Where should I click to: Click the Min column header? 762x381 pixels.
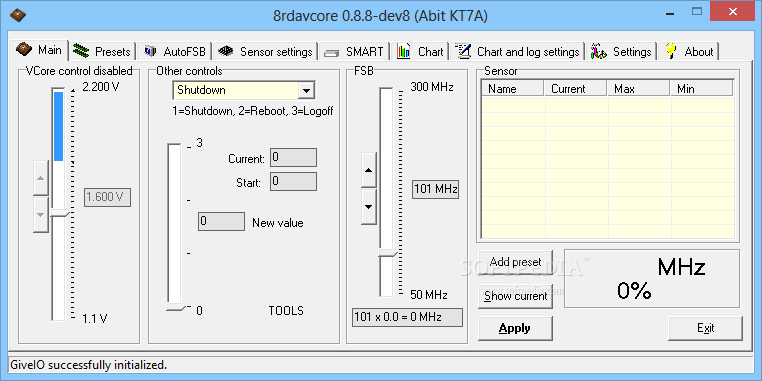tap(701, 89)
